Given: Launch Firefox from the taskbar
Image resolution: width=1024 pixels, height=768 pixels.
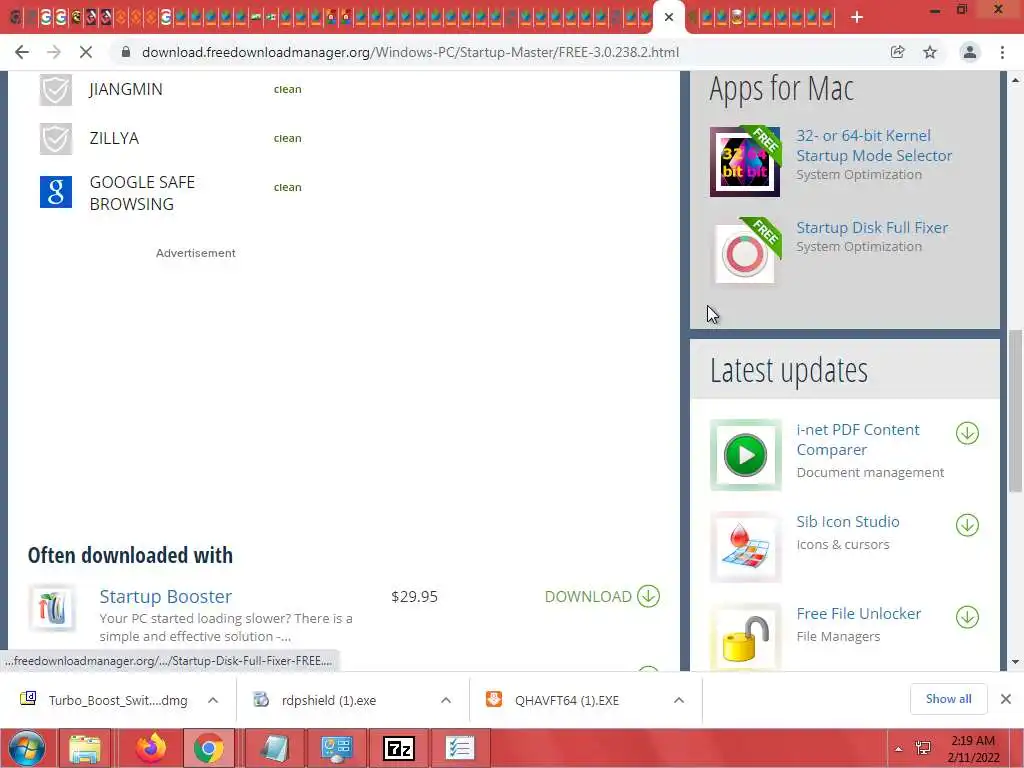Looking at the screenshot, I should (151, 748).
